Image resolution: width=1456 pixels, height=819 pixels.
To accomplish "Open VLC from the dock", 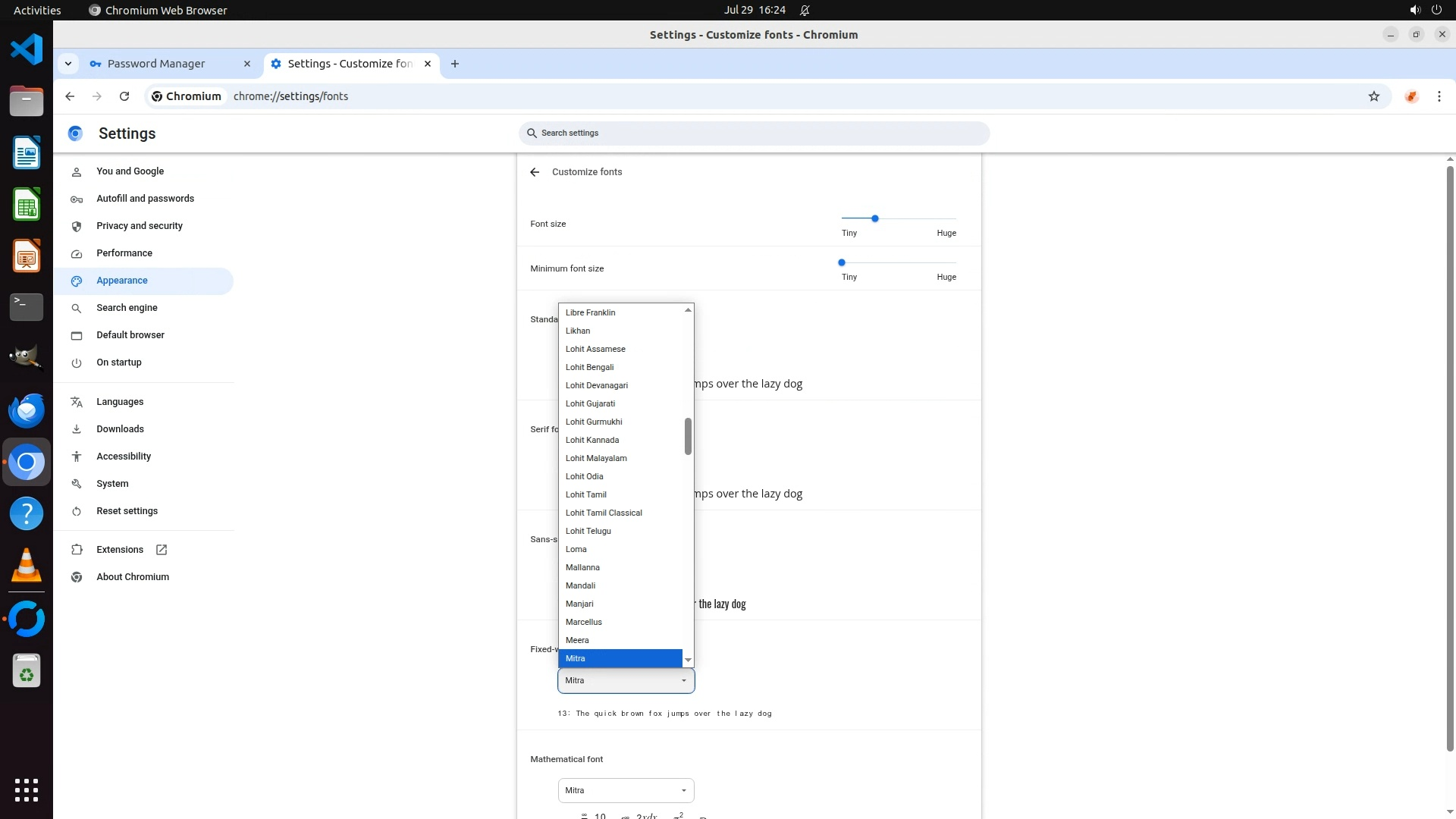I will click(27, 566).
